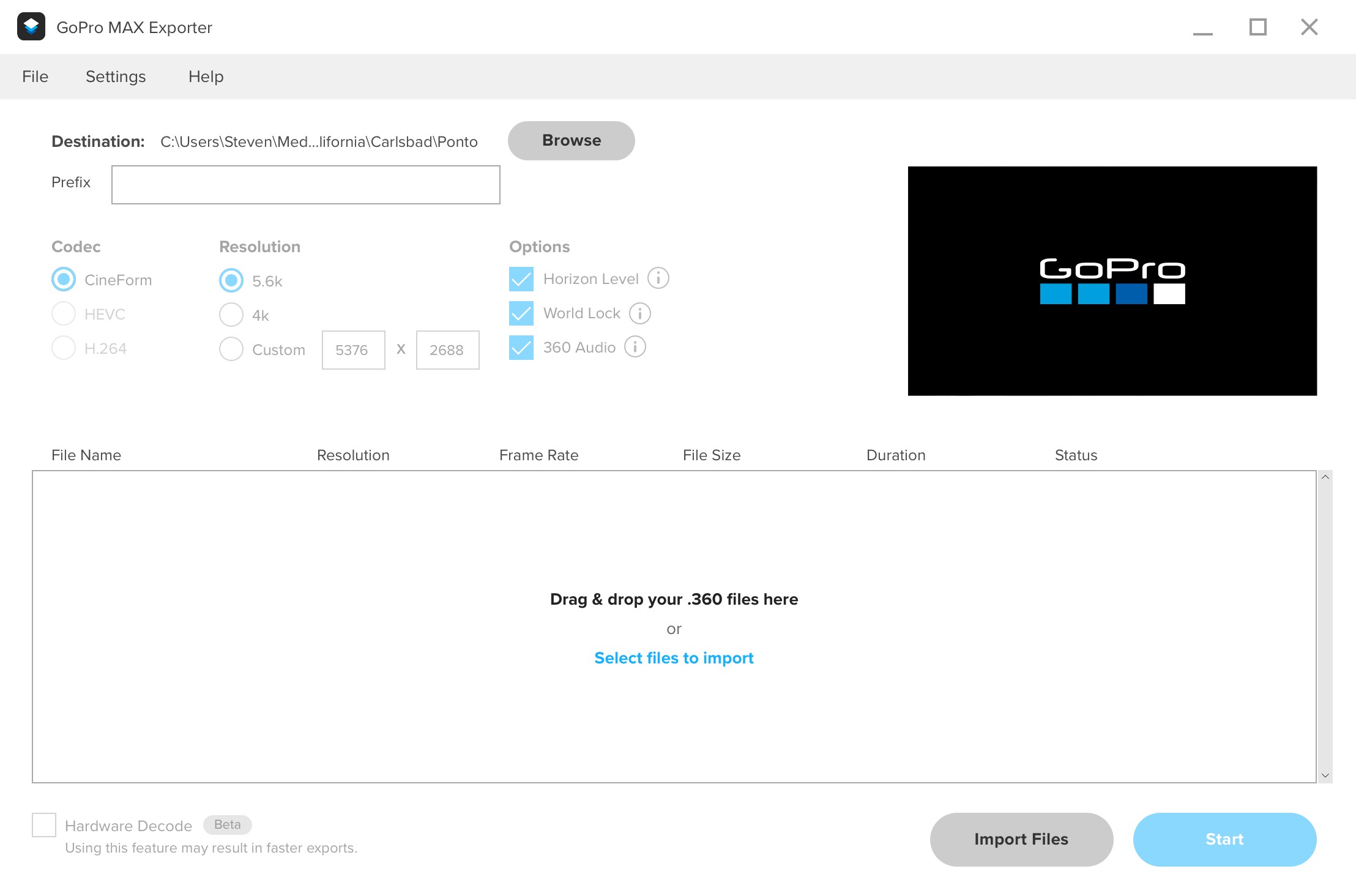Viewport: 1356px width, 896px height.
Task: Click the Import Files button
Action: point(1020,839)
